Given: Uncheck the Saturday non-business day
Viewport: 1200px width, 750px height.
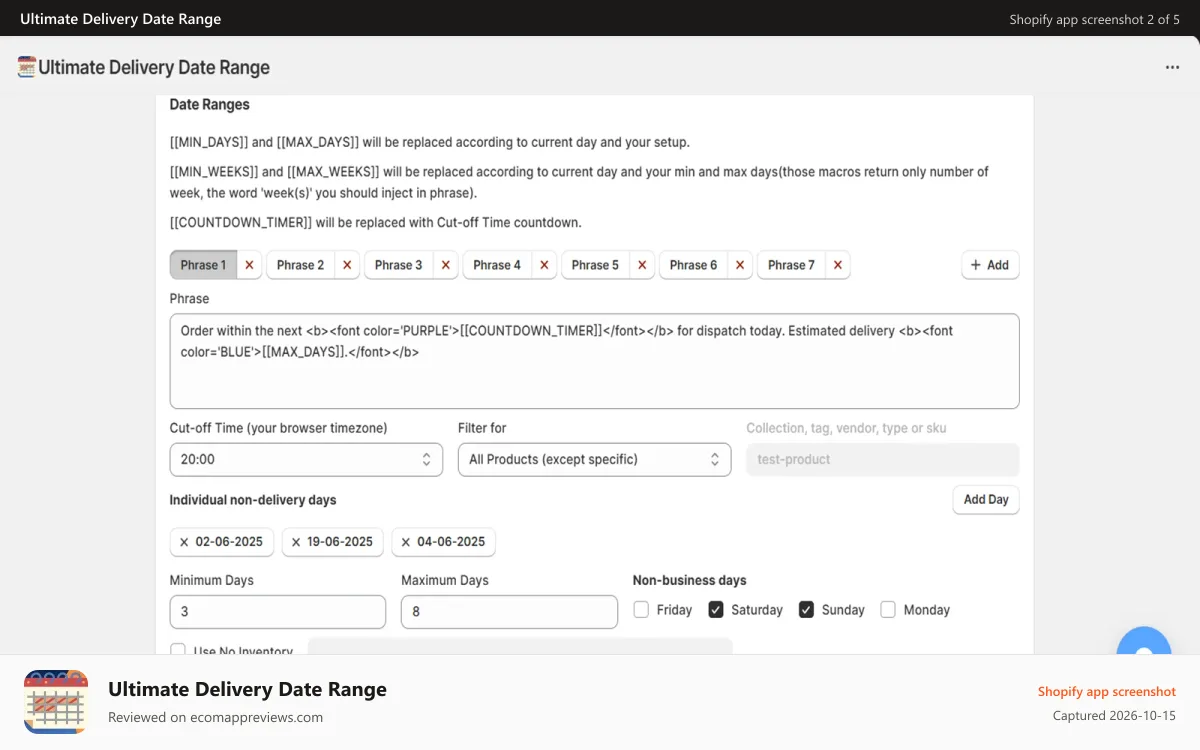Looking at the screenshot, I should click(x=716, y=609).
